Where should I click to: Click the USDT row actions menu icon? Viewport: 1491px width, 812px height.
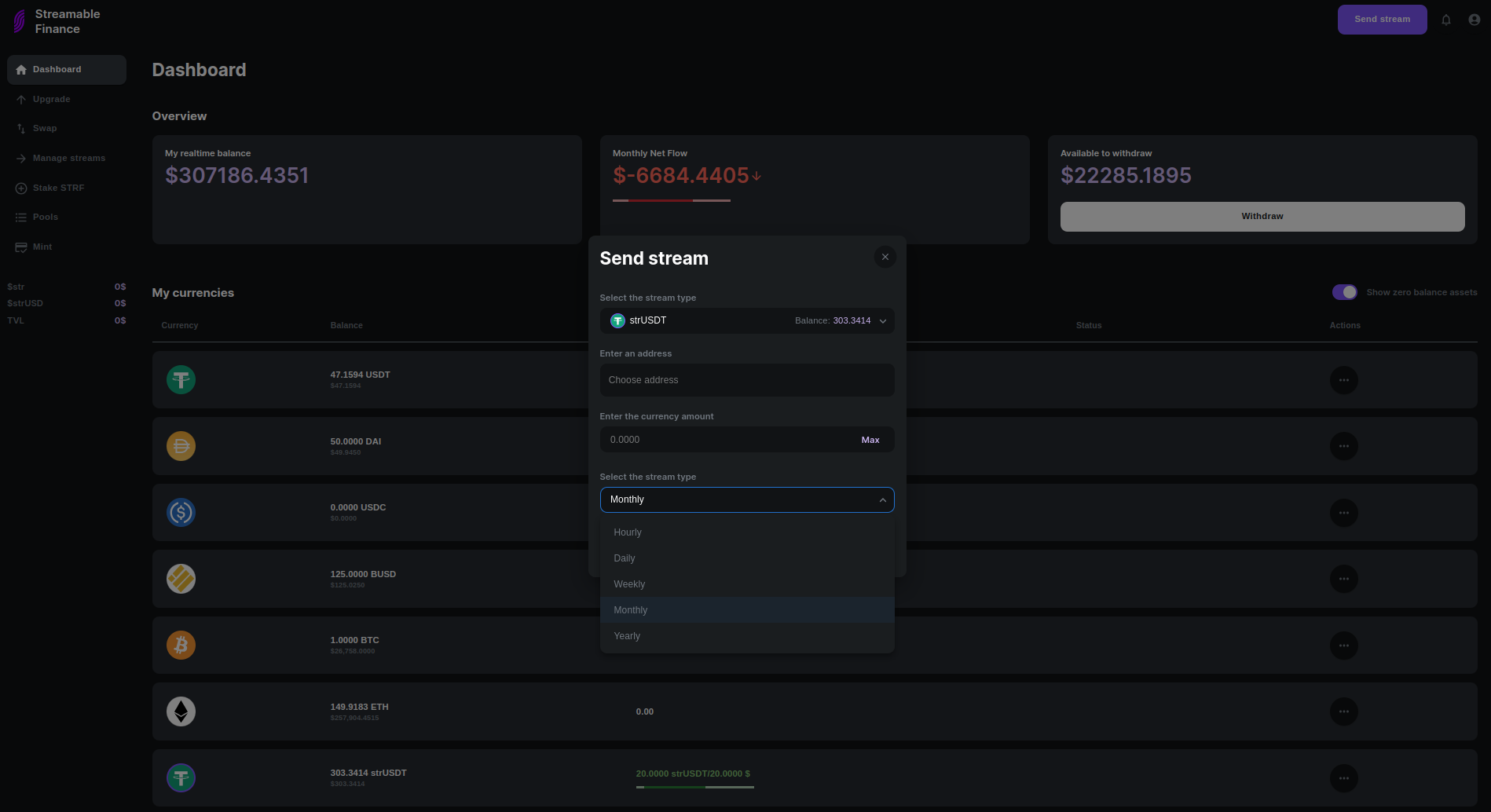pos(1343,380)
